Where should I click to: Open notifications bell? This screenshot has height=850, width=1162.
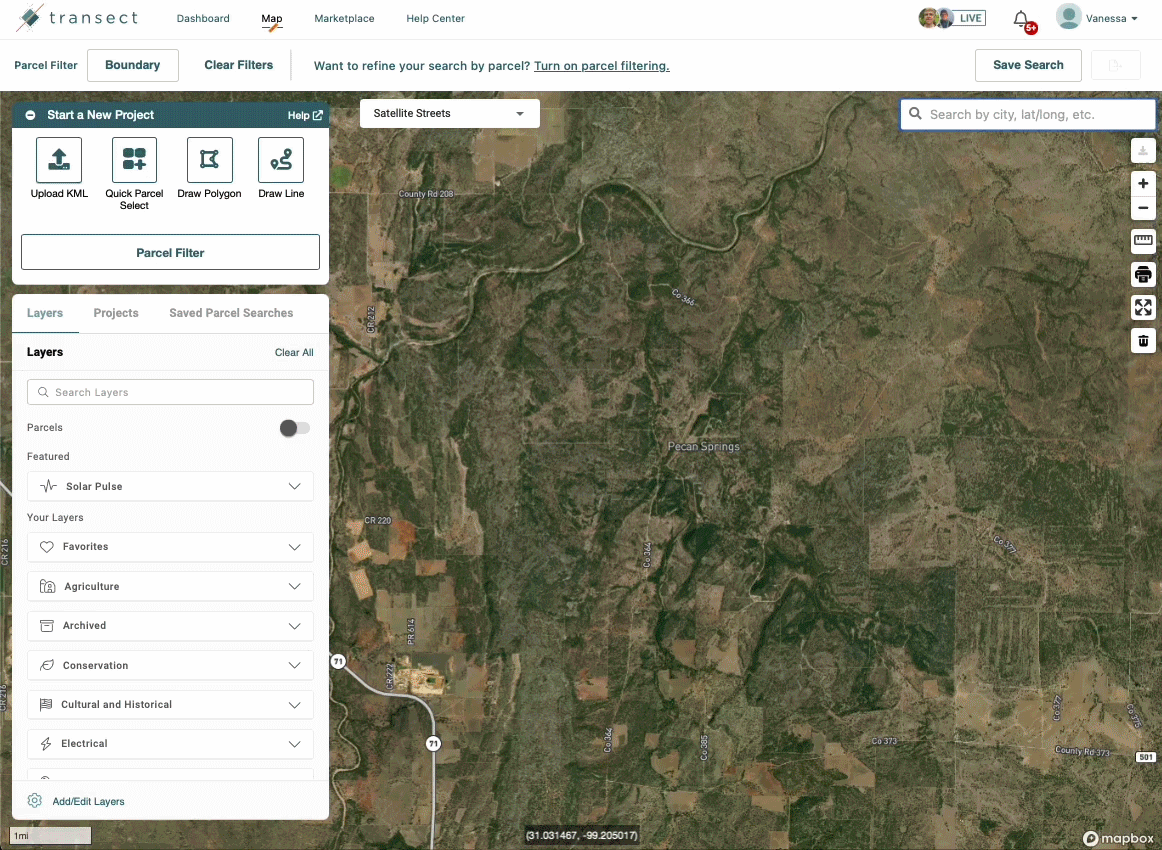(x=1021, y=19)
